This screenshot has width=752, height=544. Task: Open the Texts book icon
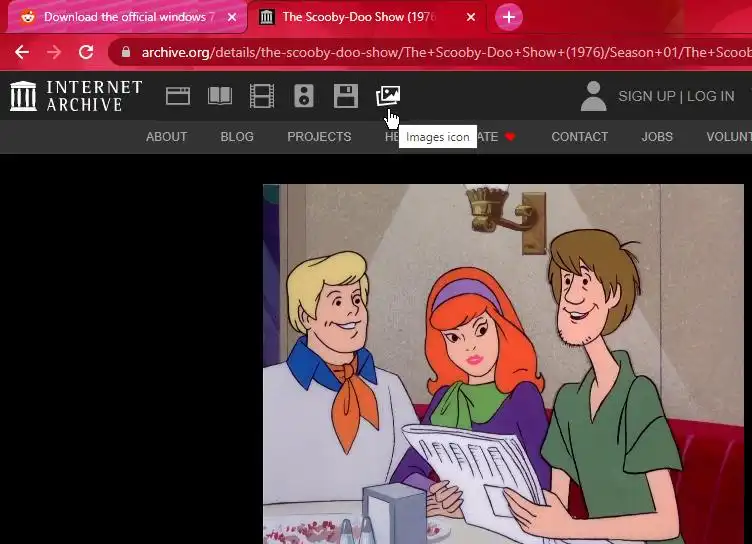click(x=220, y=95)
